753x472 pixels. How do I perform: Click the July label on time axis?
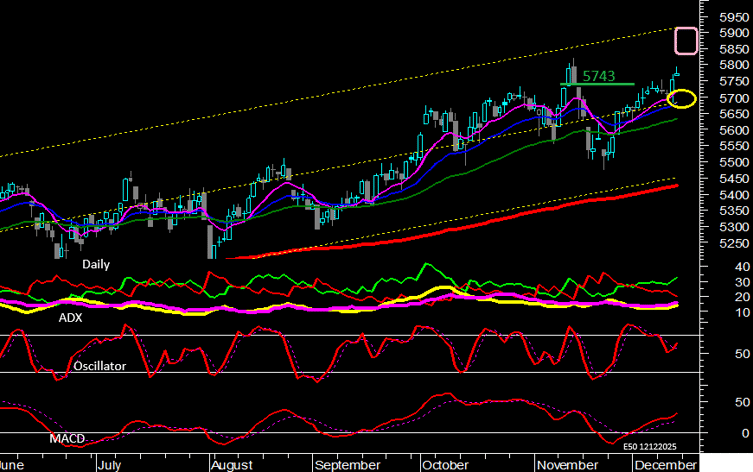tap(112, 465)
